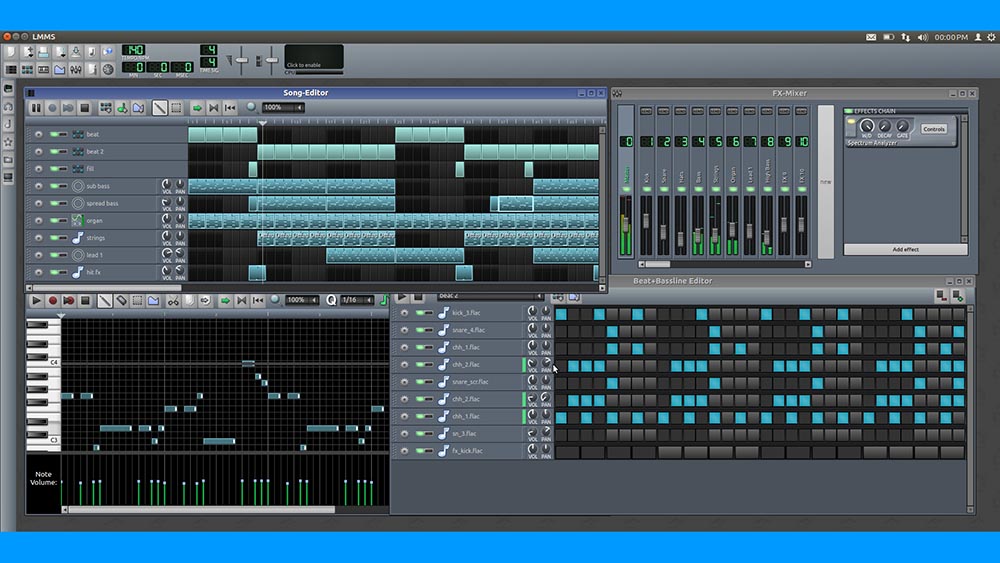Viewport: 1000px width, 563px height.
Task: Open the sub bass track instrument icon
Action: (78, 186)
